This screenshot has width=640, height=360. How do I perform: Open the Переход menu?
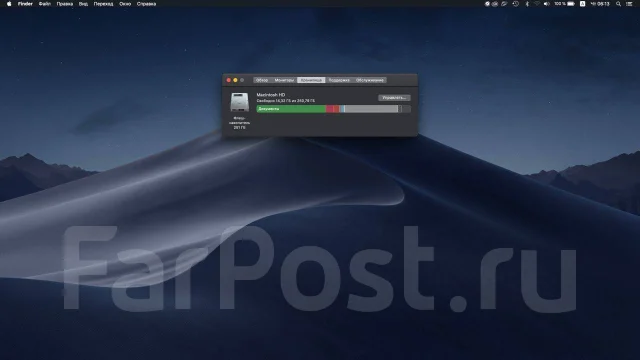click(x=103, y=4)
